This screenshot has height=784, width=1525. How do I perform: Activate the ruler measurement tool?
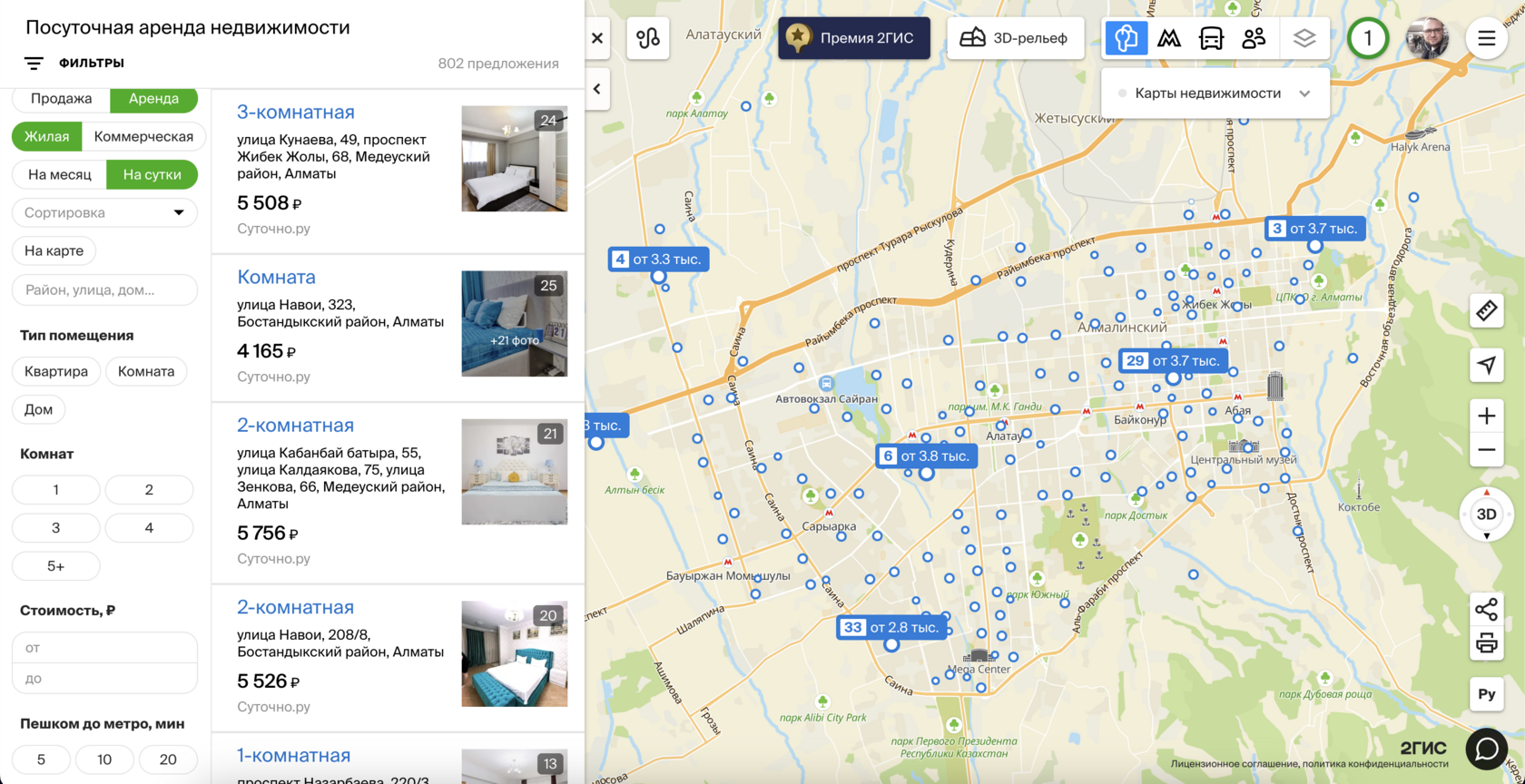point(1486,311)
